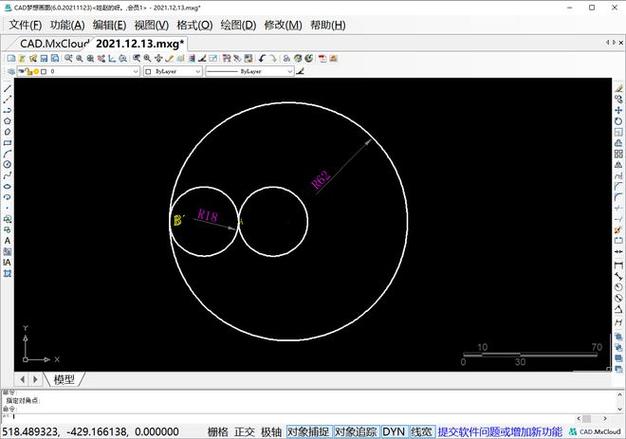The height and width of the screenshot is (439, 626).
Task: Select the Line drawing tool
Action: [7, 87]
